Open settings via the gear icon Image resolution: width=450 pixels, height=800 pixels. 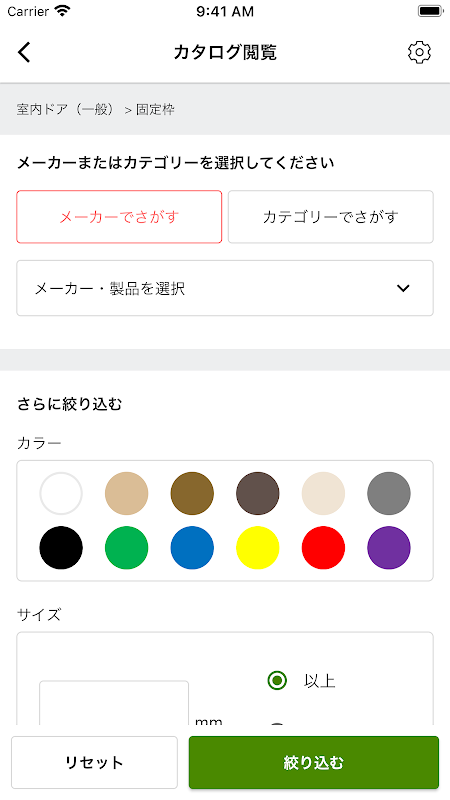pyautogui.click(x=419, y=52)
